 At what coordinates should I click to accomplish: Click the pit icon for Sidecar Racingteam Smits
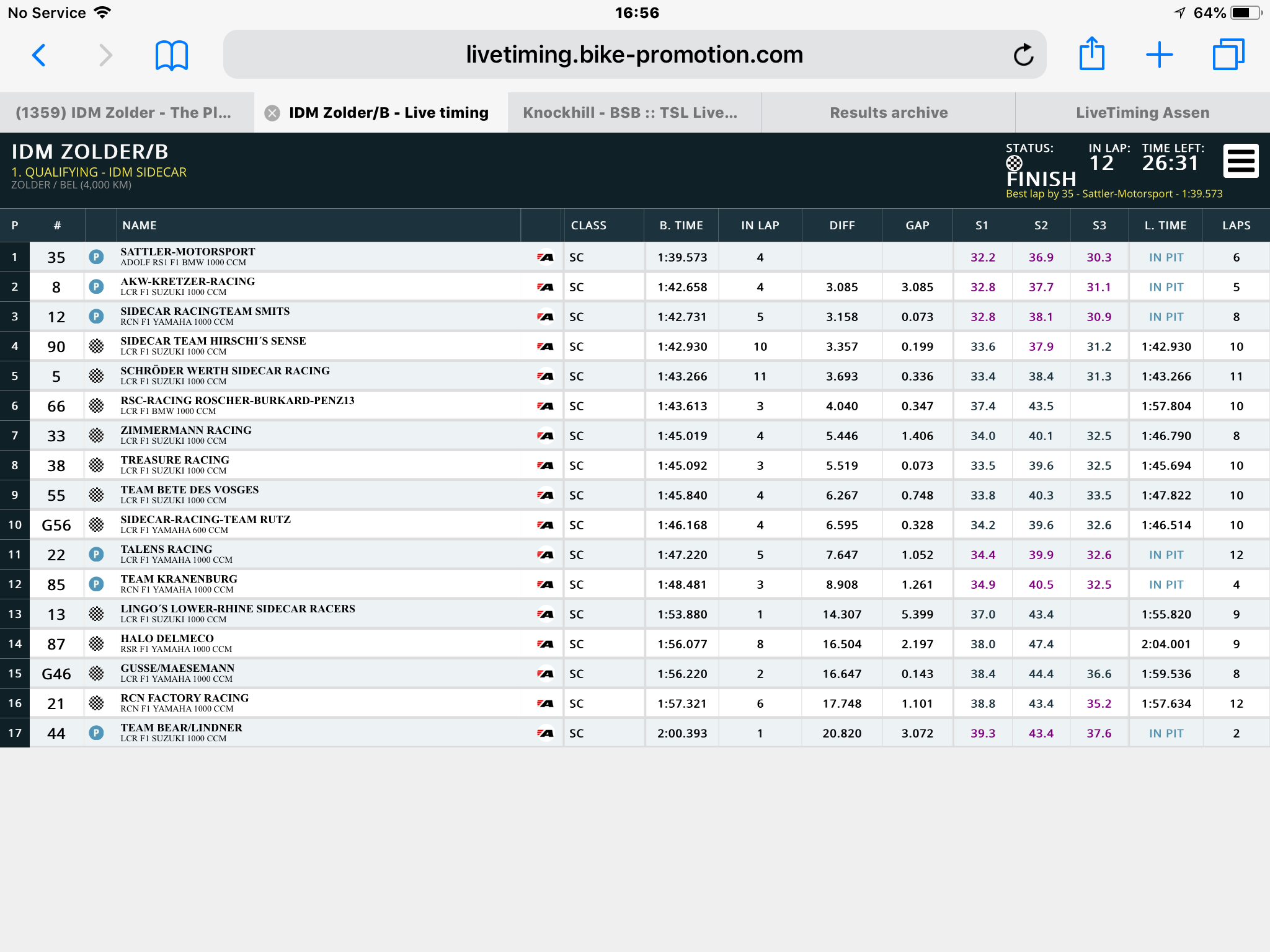tap(96, 316)
